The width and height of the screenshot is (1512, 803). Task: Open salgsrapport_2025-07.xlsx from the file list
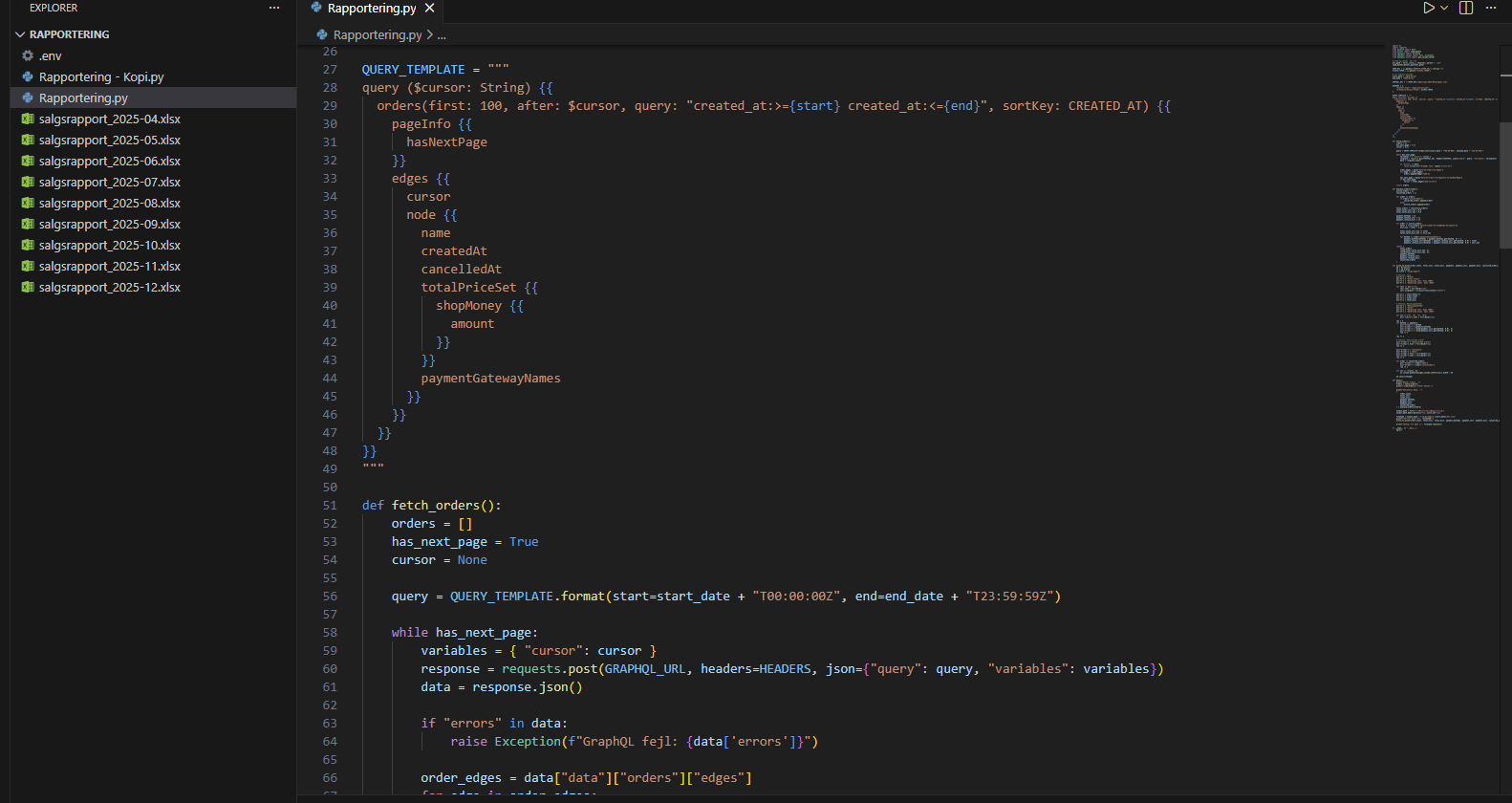pos(109,183)
